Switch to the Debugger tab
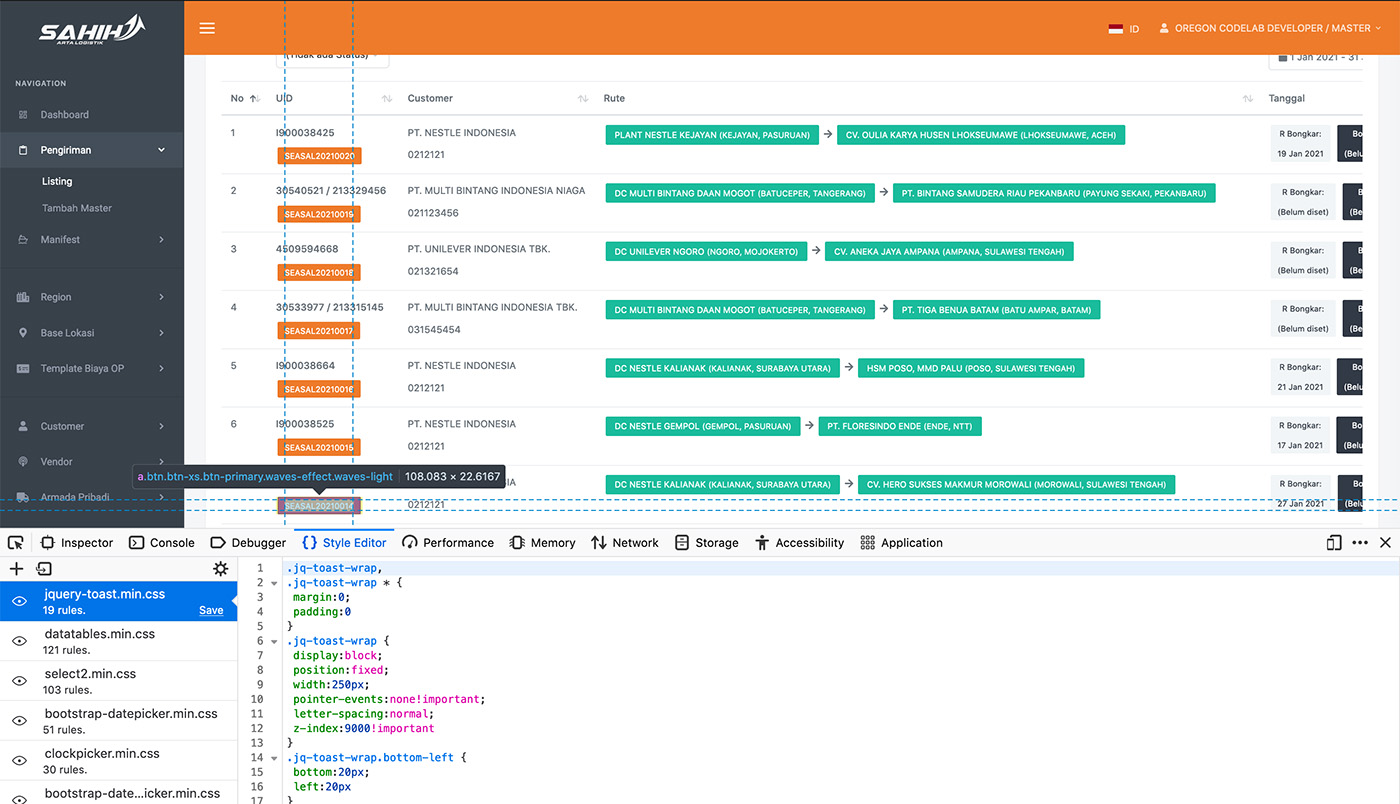This screenshot has width=1400, height=804. [x=248, y=543]
